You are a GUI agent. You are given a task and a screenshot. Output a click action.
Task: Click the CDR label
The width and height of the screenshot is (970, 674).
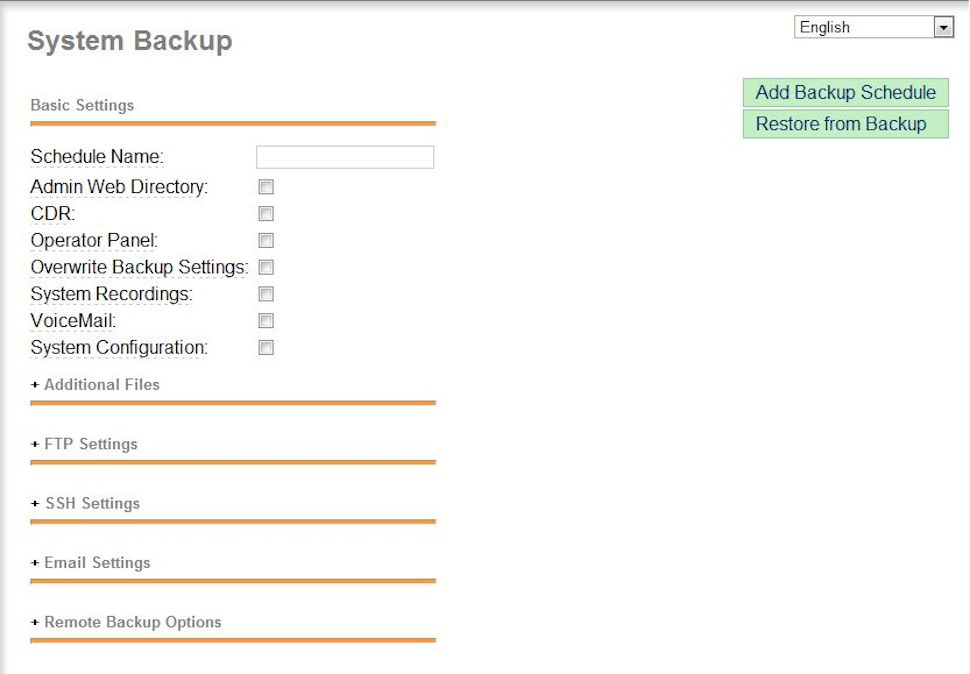click(53, 213)
